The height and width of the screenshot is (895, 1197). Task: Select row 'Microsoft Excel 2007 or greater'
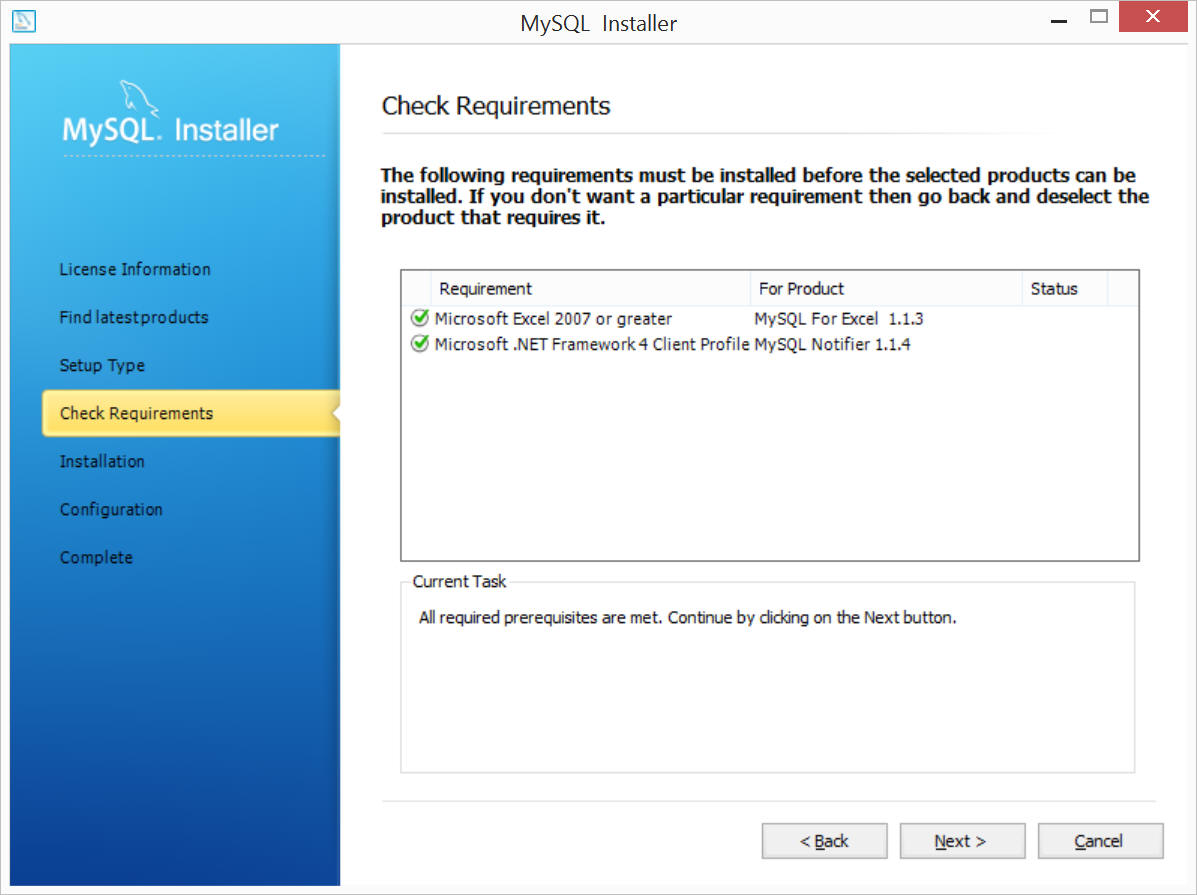point(770,318)
